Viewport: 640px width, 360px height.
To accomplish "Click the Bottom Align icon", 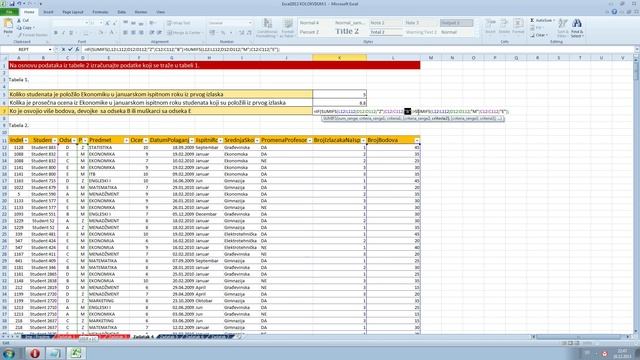I will point(141,23).
